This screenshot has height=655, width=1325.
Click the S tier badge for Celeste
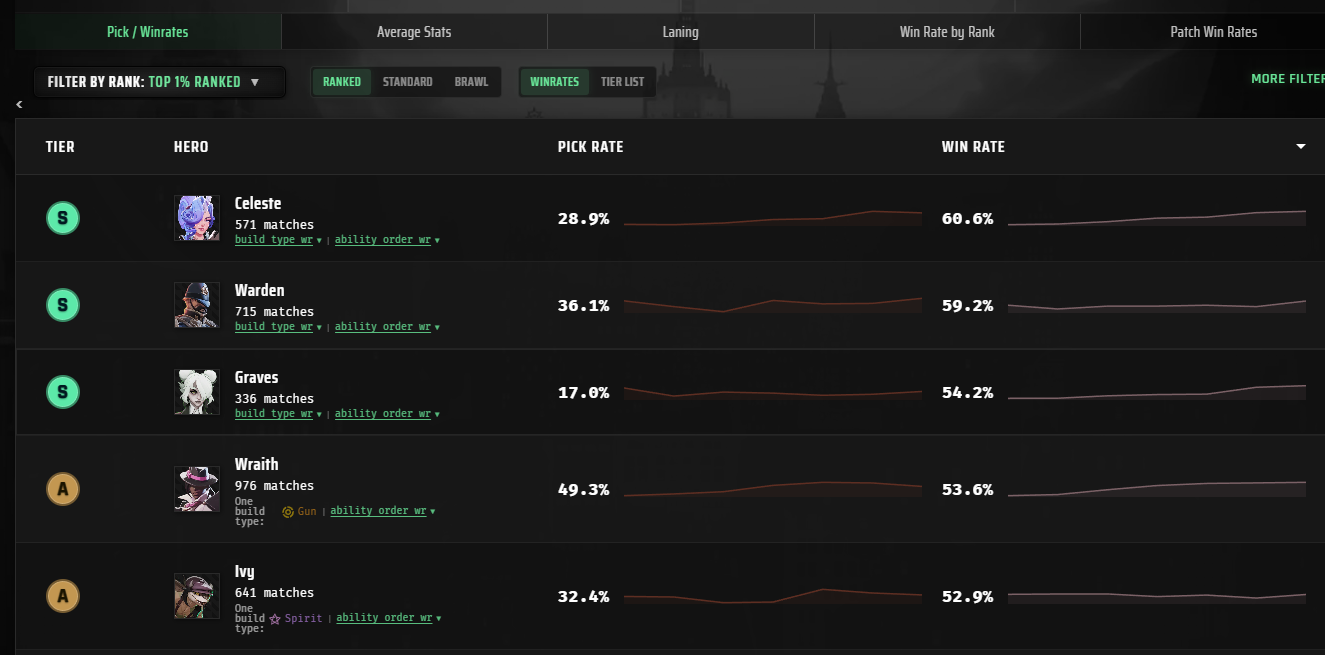point(63,218)
